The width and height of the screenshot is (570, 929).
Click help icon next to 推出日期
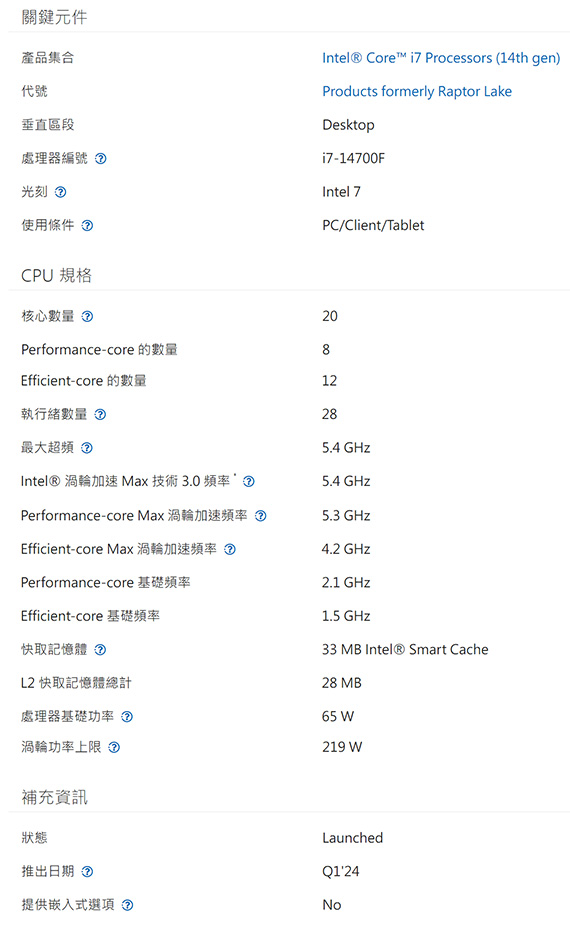tap(87, 872)
